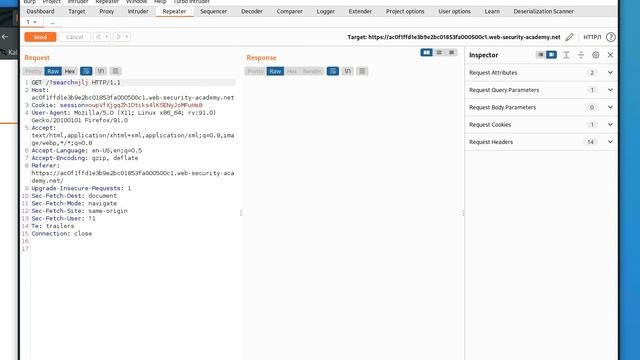Viewport: 640px width, 360px height.
Task: Open the Extender tab
Action: pos(360,11)
